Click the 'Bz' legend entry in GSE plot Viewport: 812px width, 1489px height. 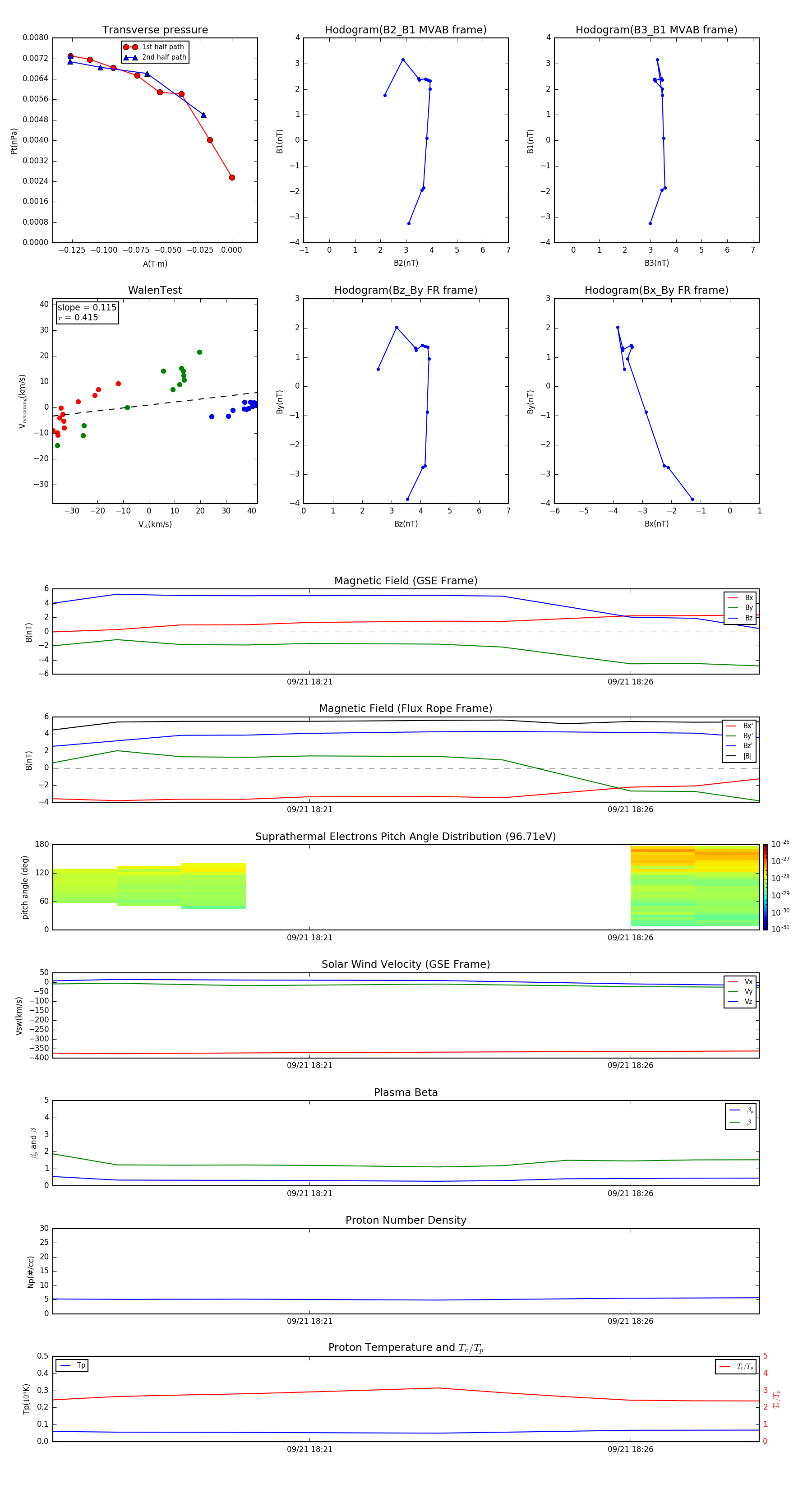(x=740, y=619)
